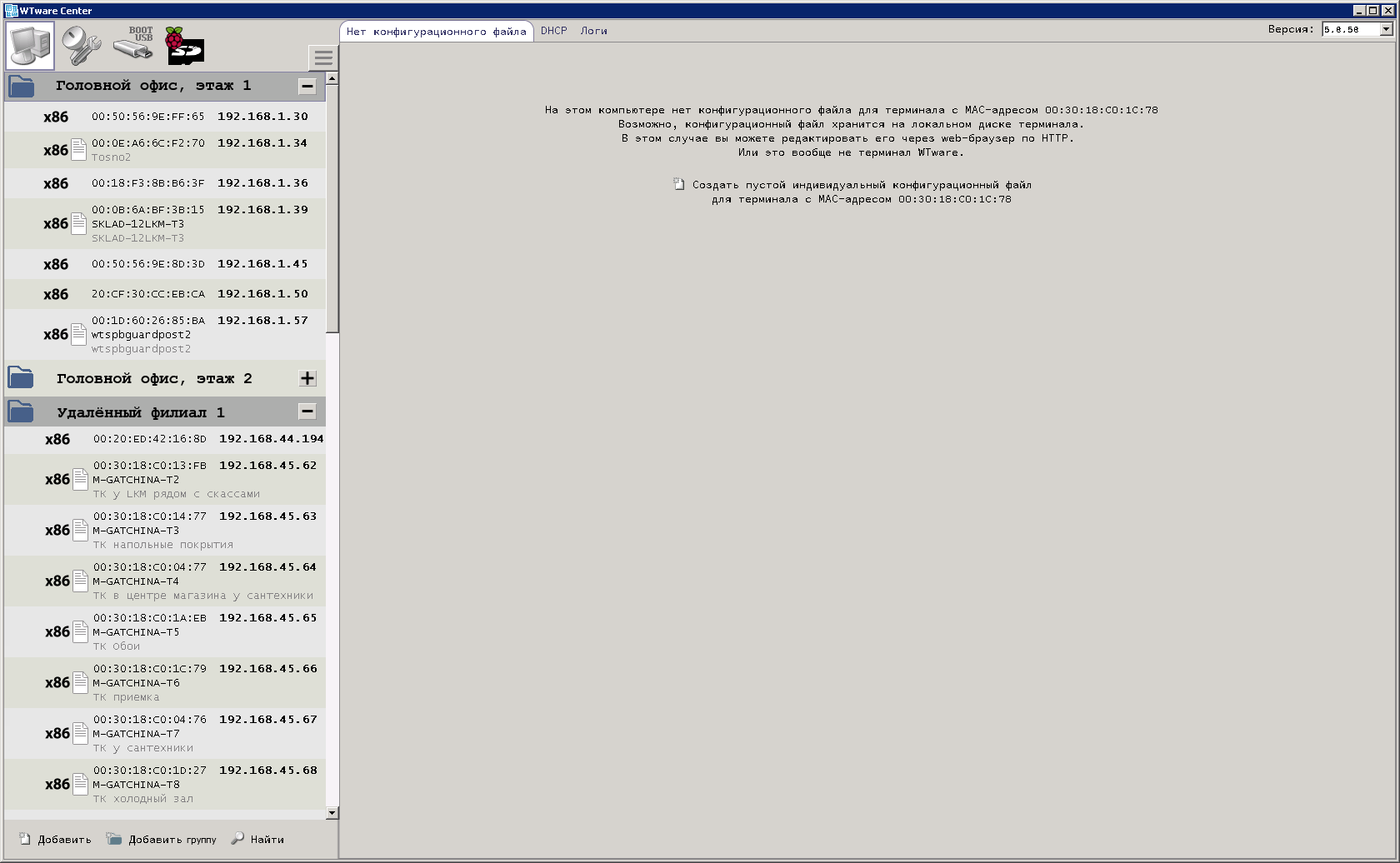Image resolution: width=1400 pixels, height=863 pixels.
Task: Click the document icon for creating a config file
Action: click(x=679, y=184)
